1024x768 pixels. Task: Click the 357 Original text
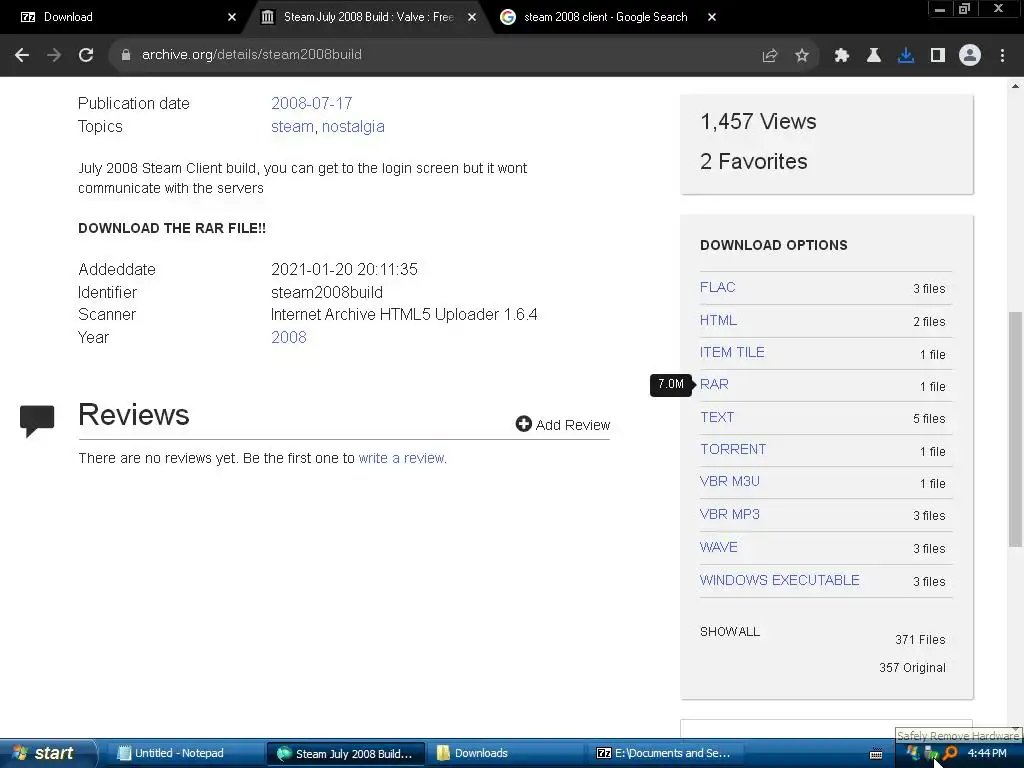[912, 667]
